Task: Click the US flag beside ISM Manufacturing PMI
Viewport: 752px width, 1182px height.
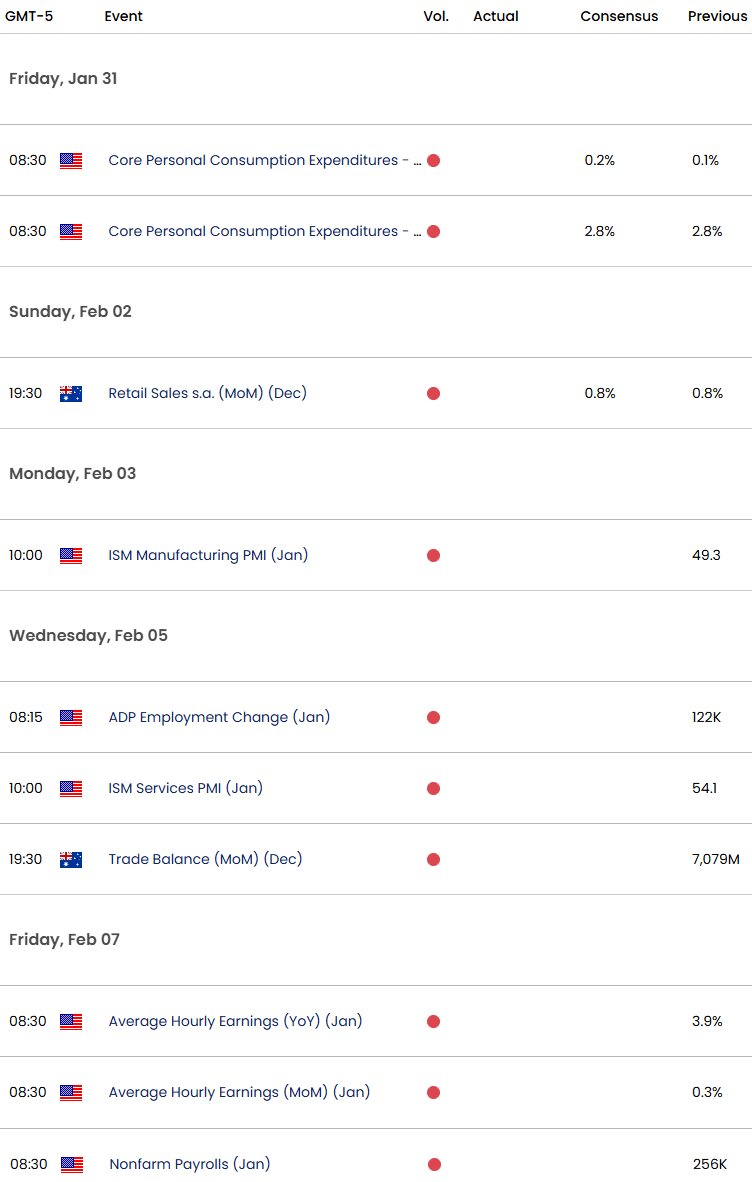Action: pyautogui.click(x=70, y=555)
